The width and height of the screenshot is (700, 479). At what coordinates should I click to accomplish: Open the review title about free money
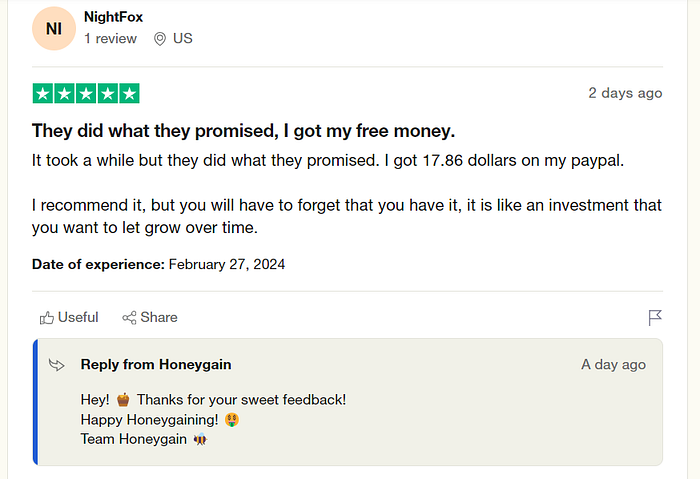pos(243,131)
